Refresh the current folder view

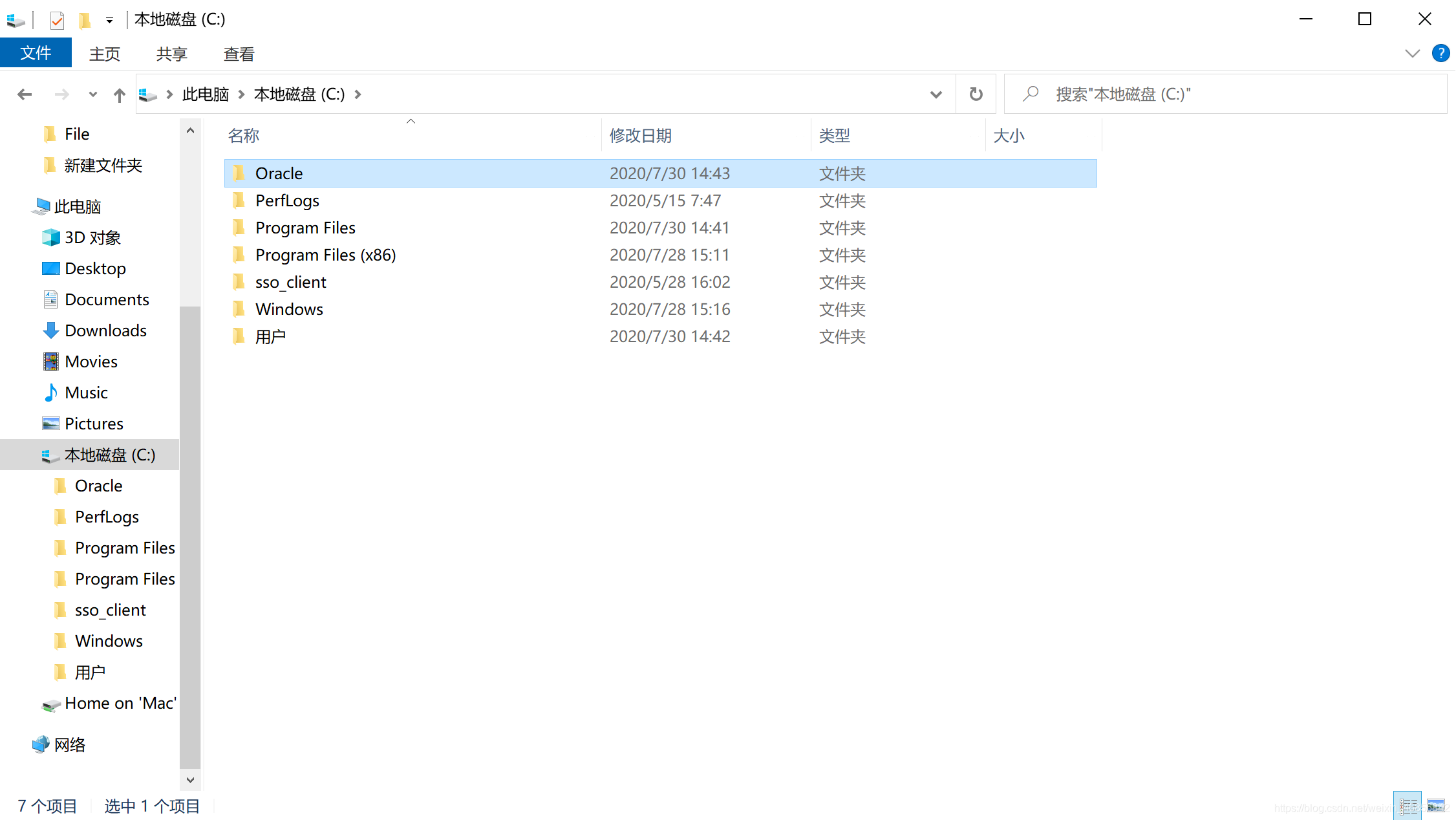[x=976, y=94]
